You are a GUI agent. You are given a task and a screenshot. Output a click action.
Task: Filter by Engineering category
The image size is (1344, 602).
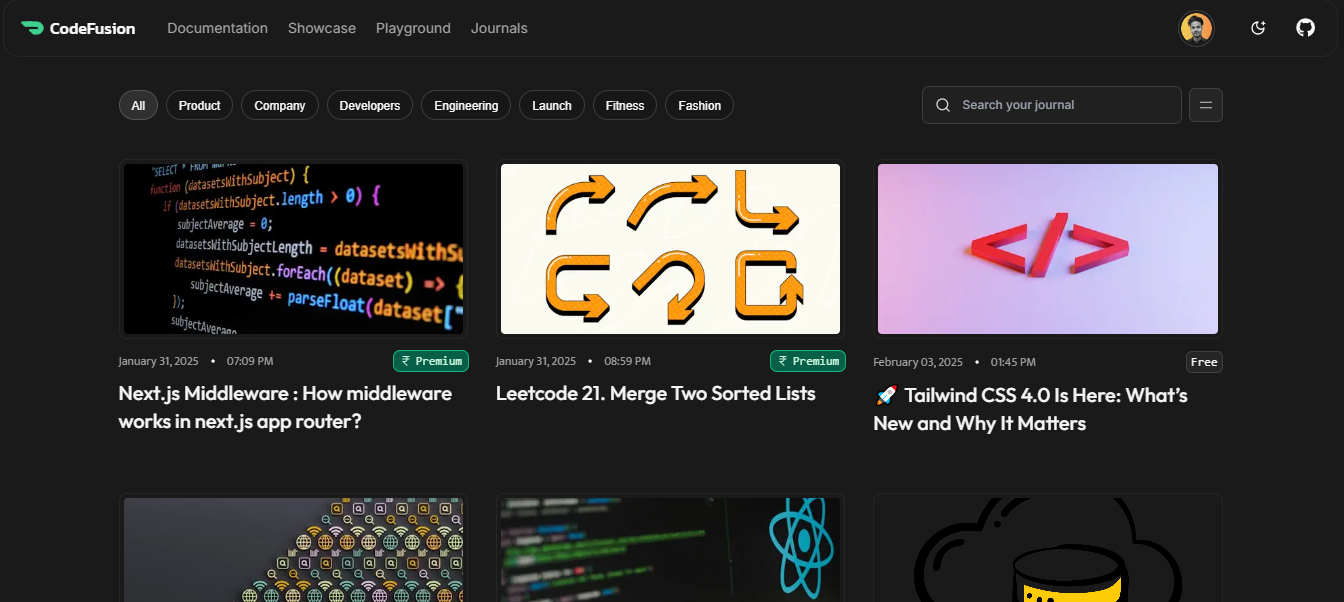[x=466, y=105]
